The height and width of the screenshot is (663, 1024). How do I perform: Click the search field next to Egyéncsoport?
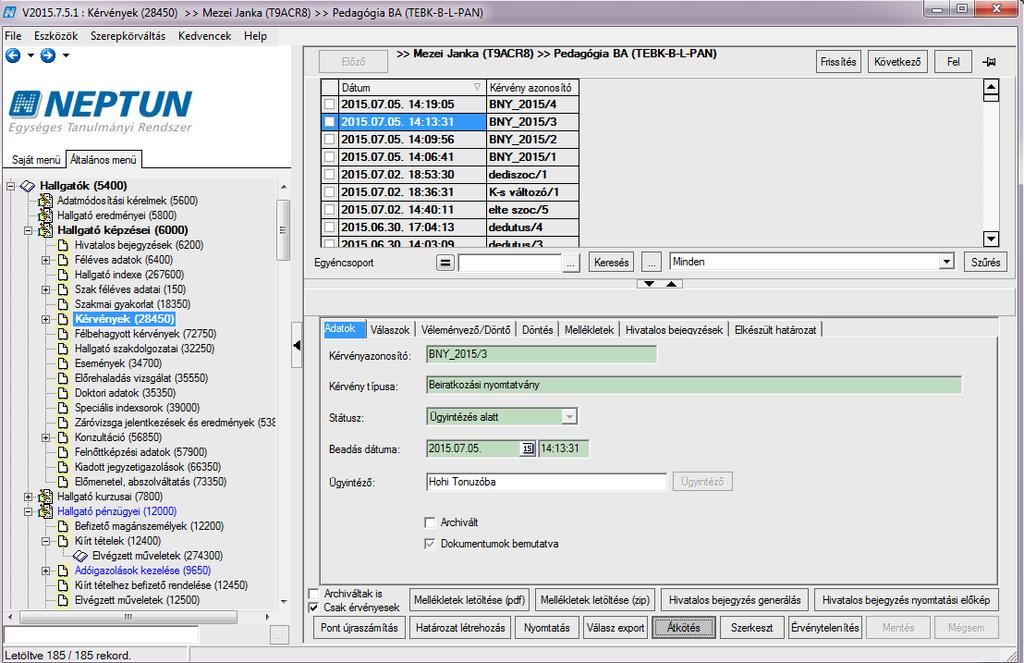pyautogui.click(x=510, y=263)
